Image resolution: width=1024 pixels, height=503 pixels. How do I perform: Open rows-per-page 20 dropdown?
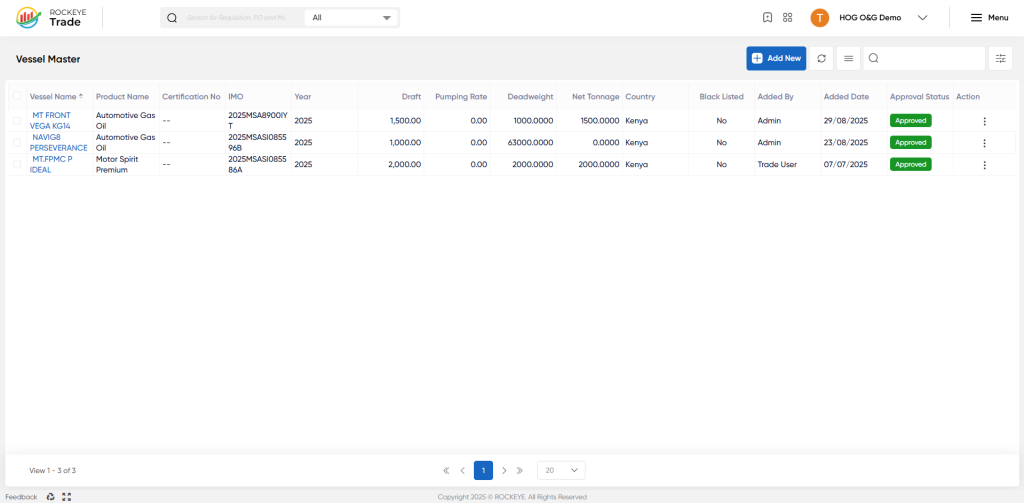[x=561, y=470]
